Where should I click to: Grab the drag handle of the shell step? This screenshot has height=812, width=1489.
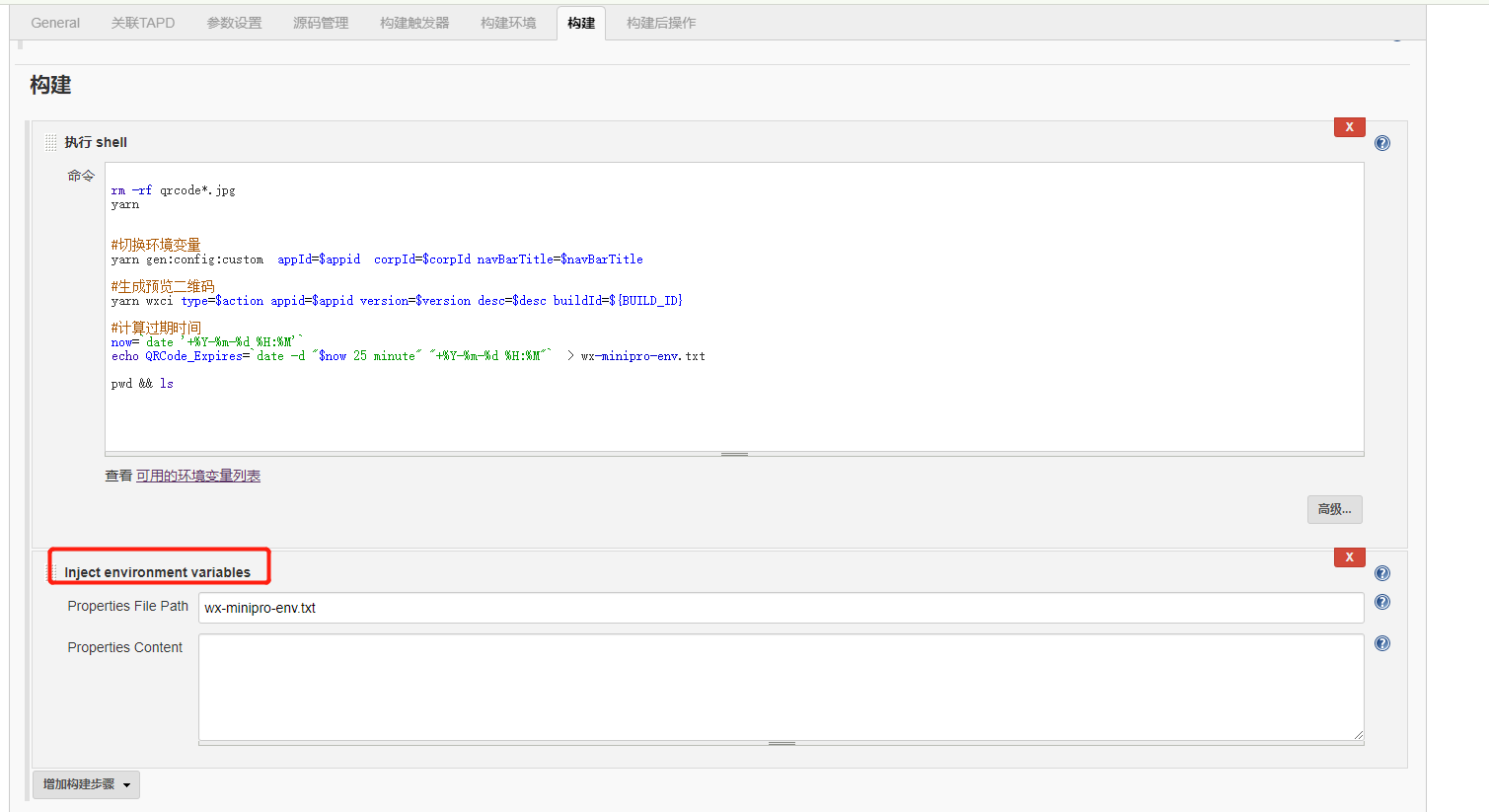click(x=49, y=141)
